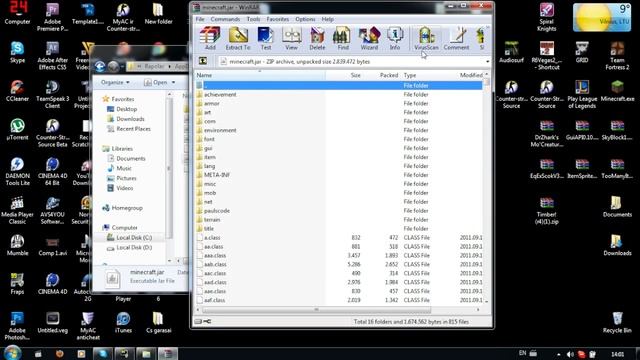Select the achievement folder row
This screenshot has height=360, width=640.
tap(338, 94)
